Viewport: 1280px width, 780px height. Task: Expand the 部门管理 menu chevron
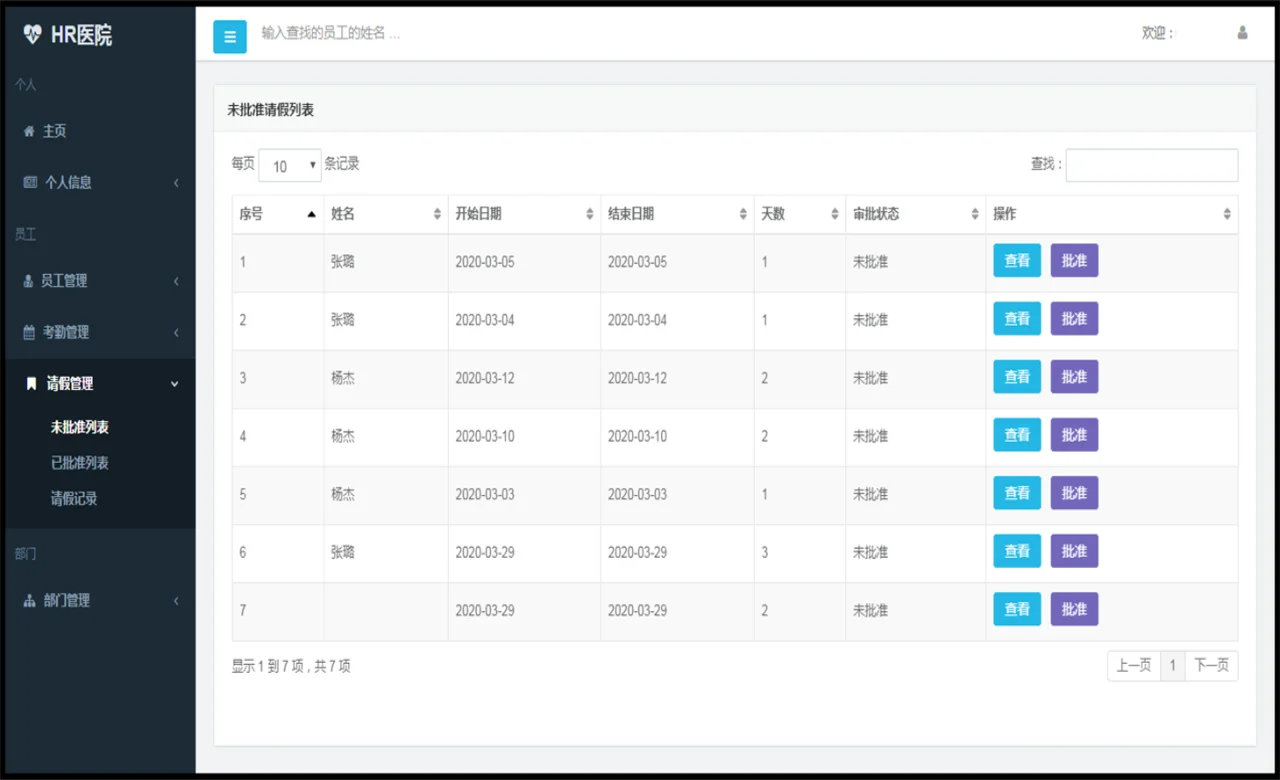(176, 600)
